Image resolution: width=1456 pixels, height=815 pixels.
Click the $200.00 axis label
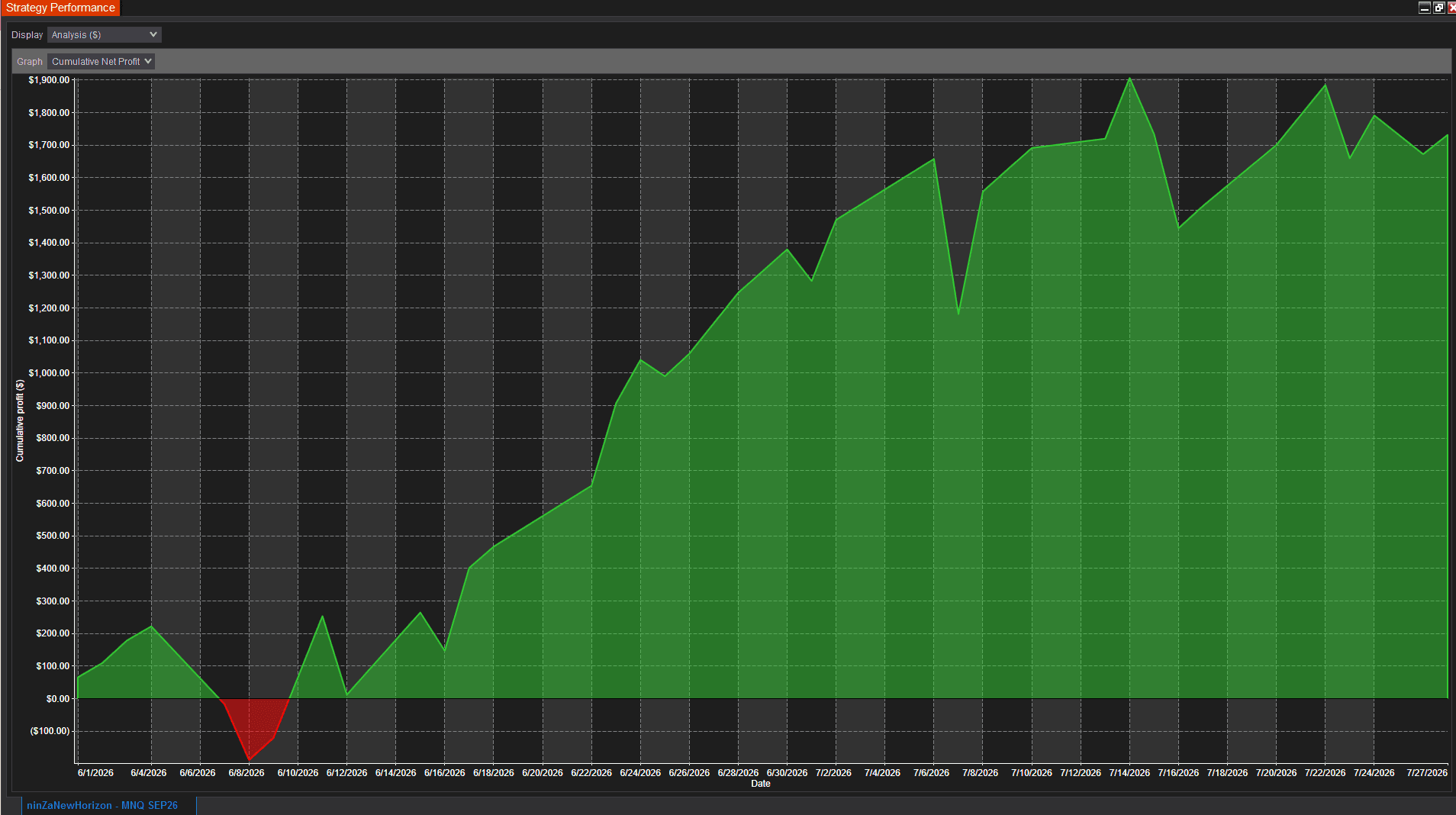[53, 633]
